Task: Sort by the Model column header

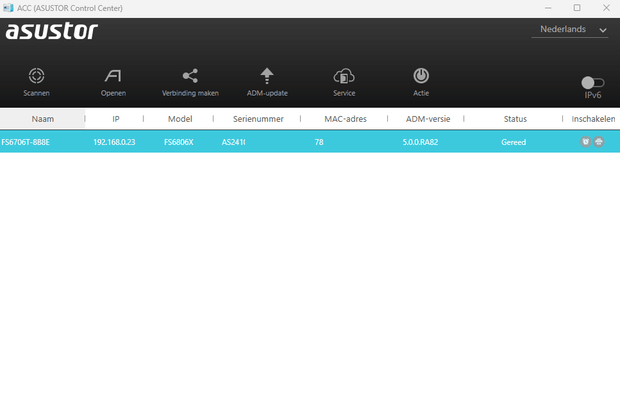Action: coord(180,119)
